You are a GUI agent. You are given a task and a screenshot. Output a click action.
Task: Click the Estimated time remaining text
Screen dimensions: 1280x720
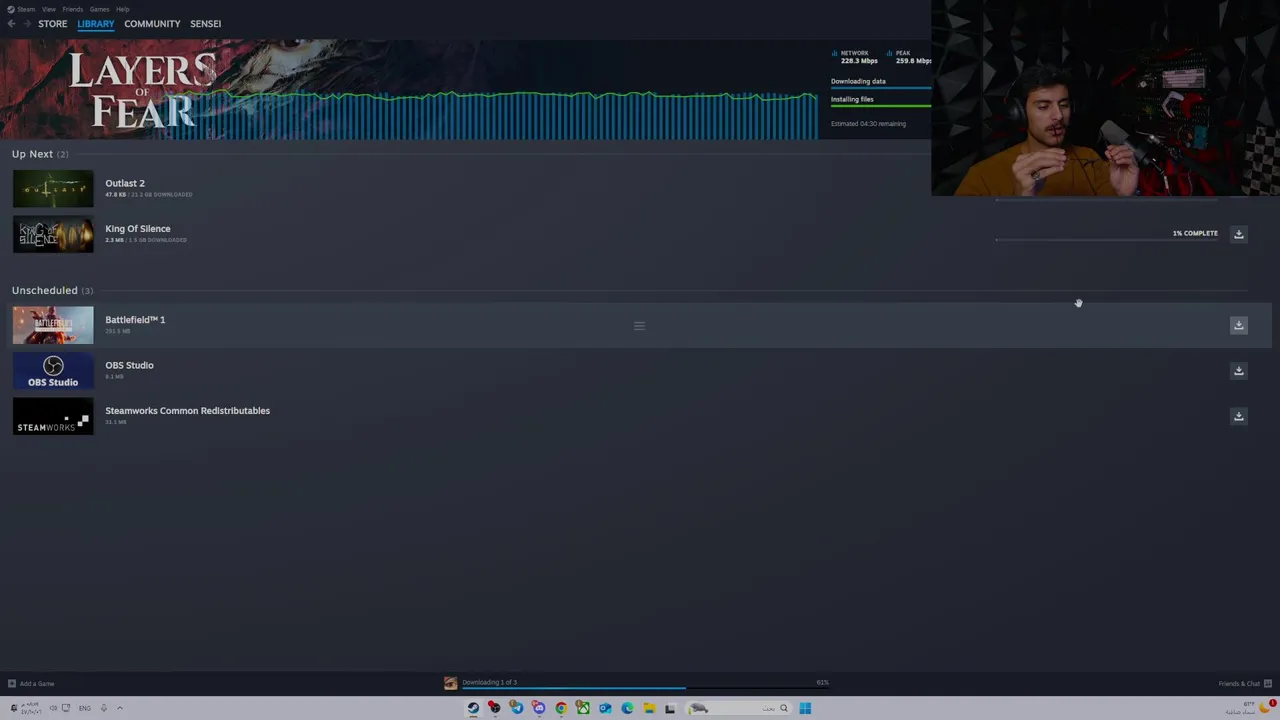(868, 124)
